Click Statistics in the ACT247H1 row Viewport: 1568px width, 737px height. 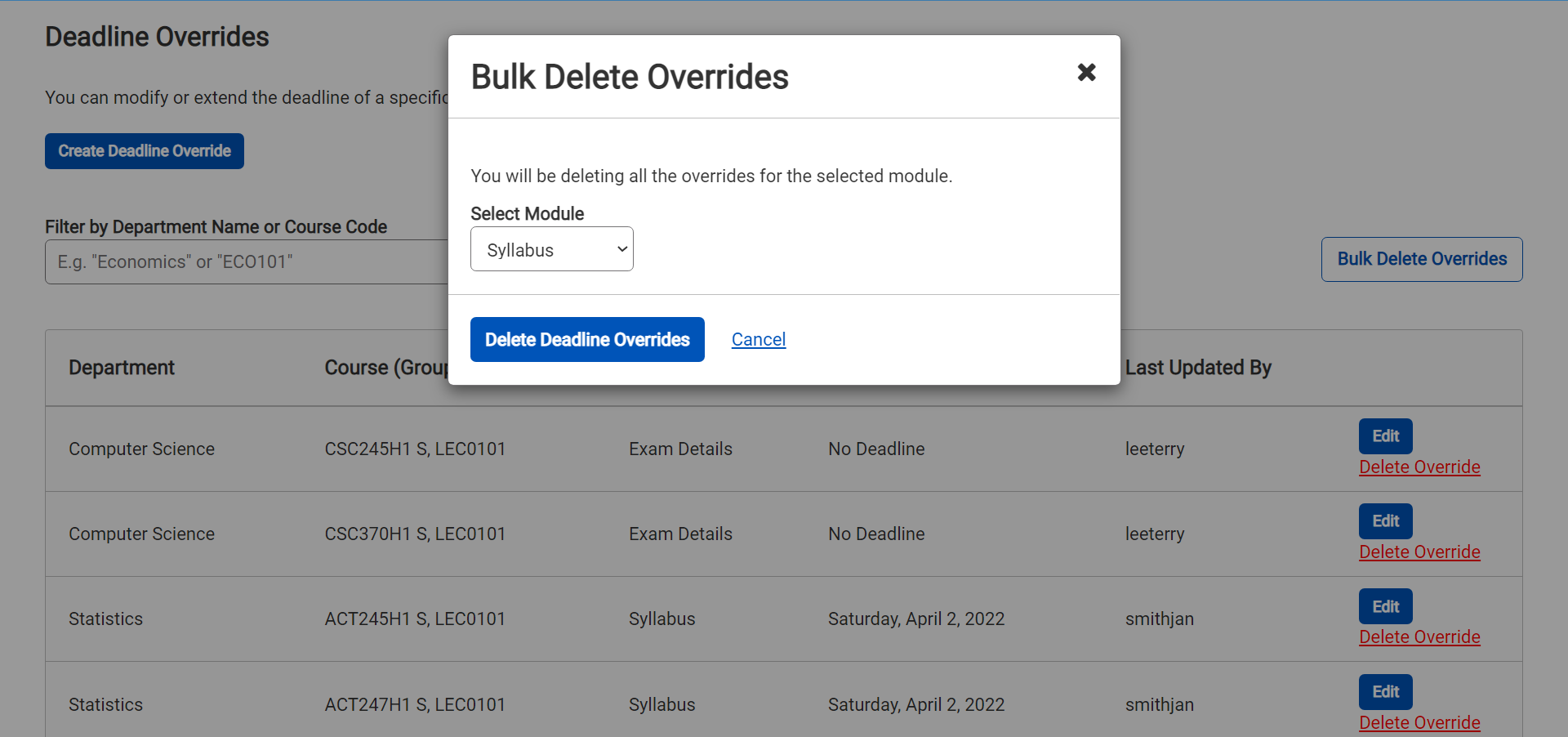pyautogui.click(x=105, y=704)
